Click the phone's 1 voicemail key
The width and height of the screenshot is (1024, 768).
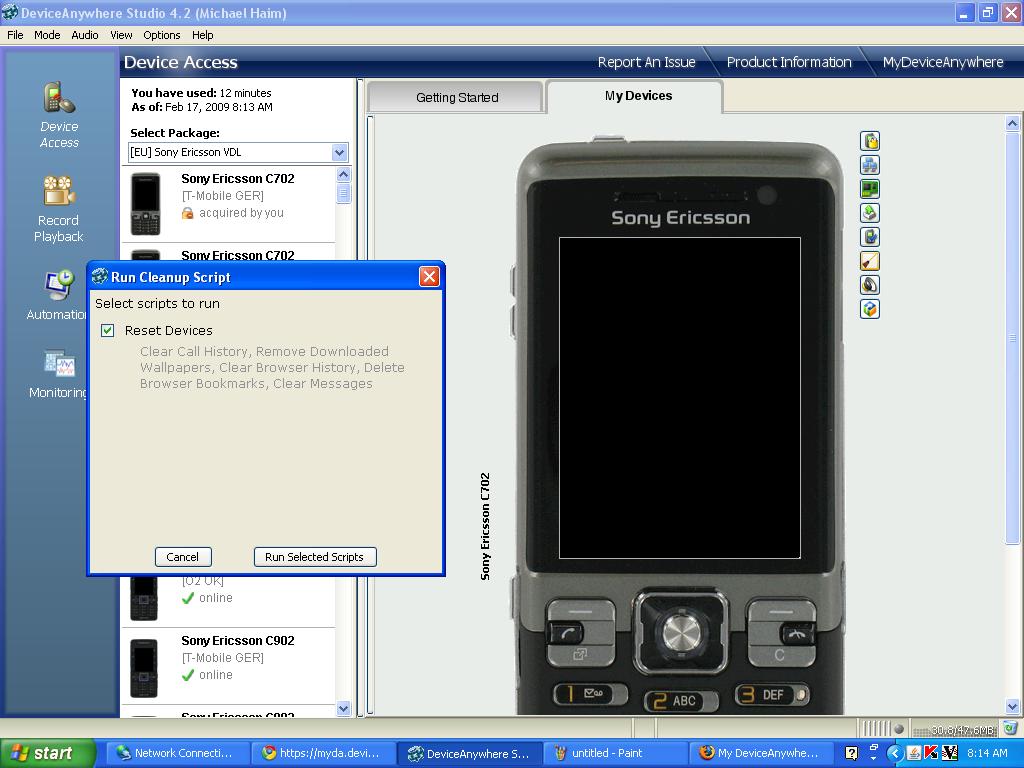[x=590, y=694]
